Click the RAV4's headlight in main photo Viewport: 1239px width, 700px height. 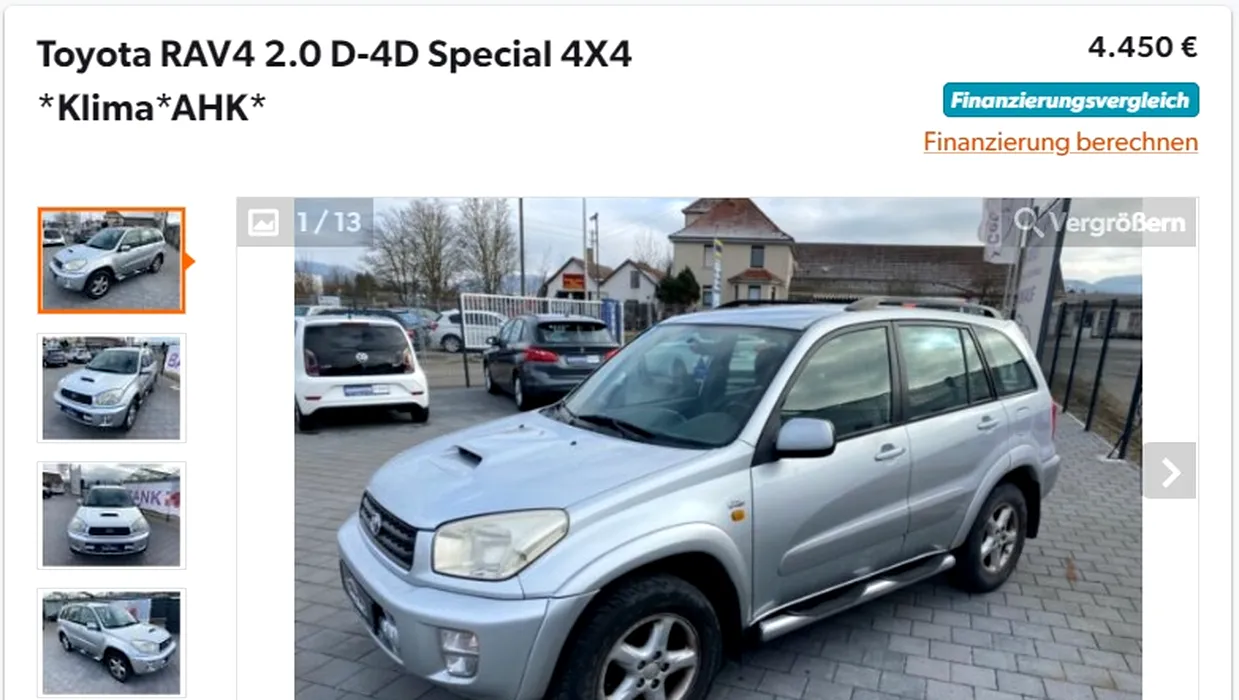click(499, 543)
